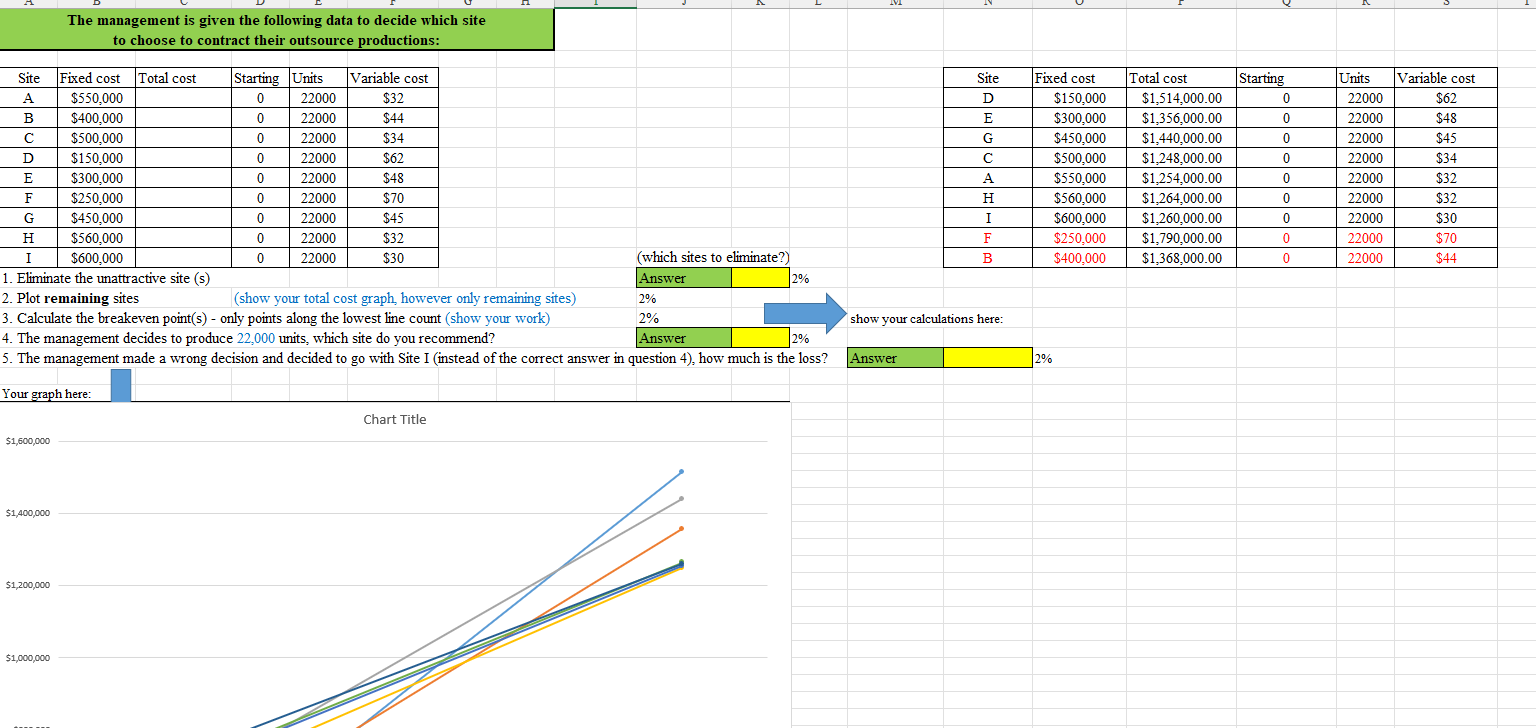
Task: Select '1. Eliminate the unattractive site (s)' text
Action: (107, 278)
